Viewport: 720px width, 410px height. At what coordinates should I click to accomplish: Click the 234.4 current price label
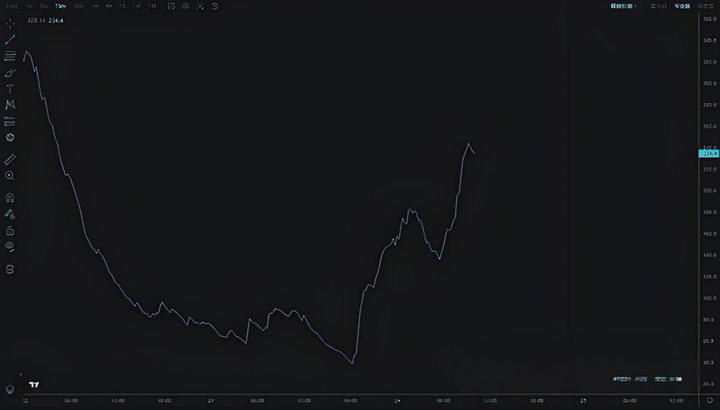point(709,153)
